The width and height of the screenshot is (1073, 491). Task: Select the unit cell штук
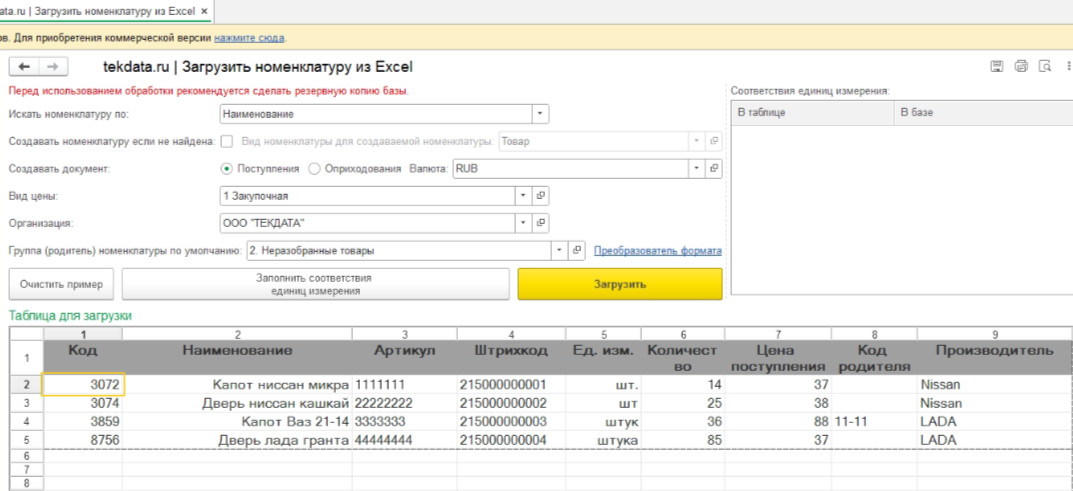coord(604,422)
